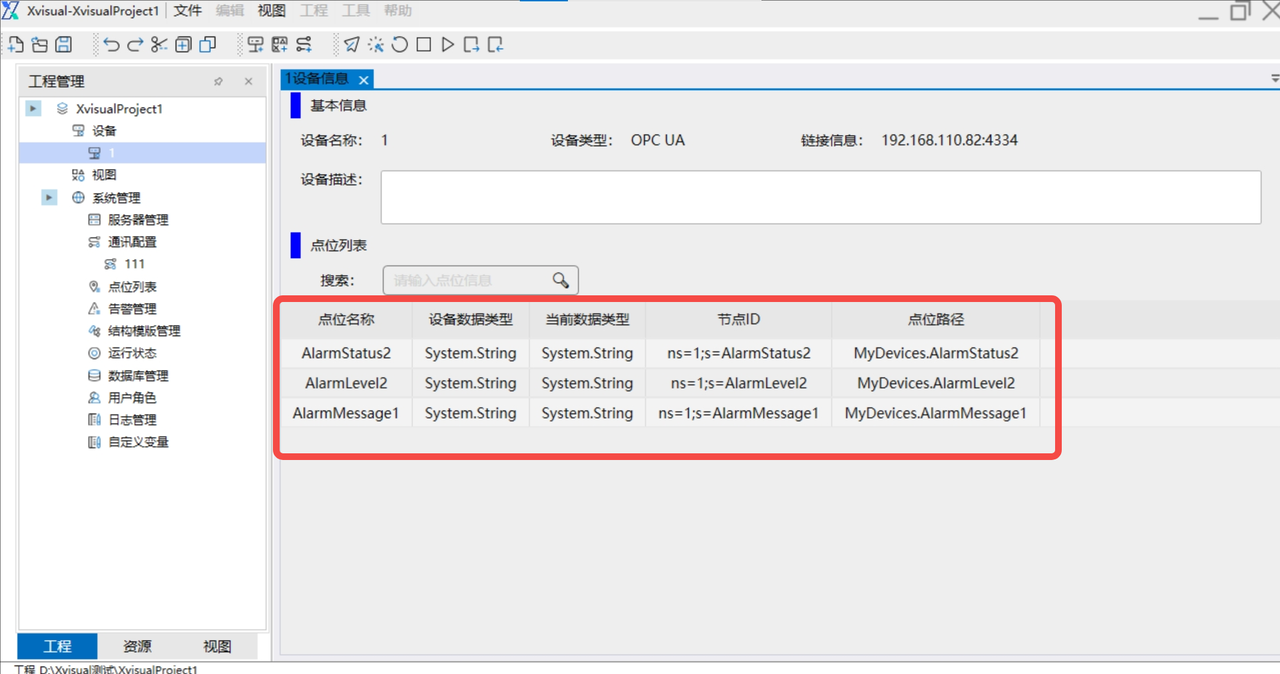Save the project with the floppy icon

63,44
